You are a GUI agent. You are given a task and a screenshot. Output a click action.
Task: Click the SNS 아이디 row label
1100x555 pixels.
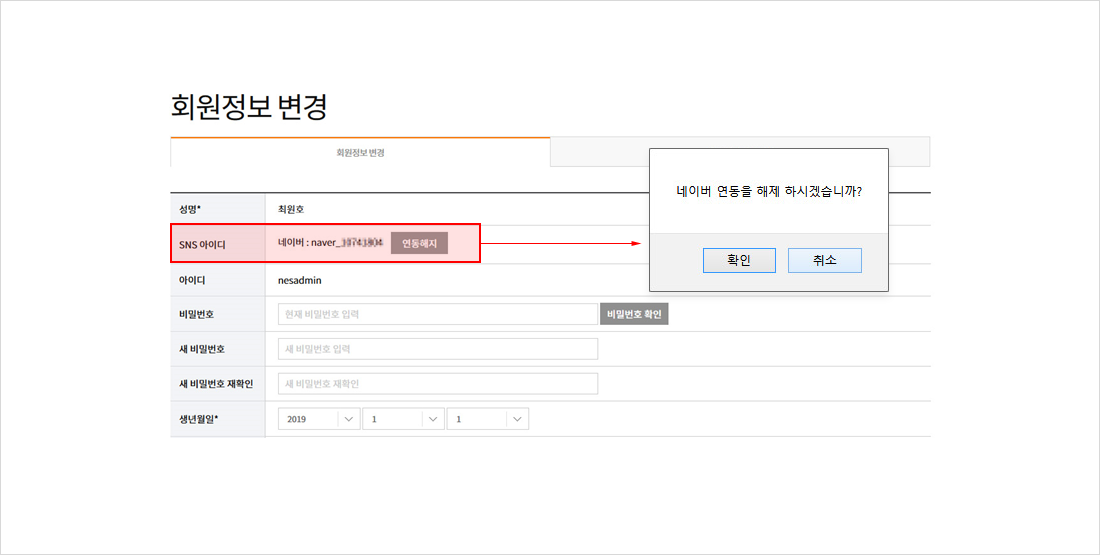[x=202, y=244]
